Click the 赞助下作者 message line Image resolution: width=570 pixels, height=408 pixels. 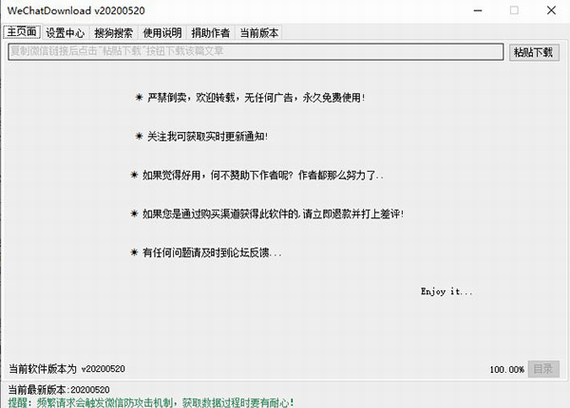point(257,175)
